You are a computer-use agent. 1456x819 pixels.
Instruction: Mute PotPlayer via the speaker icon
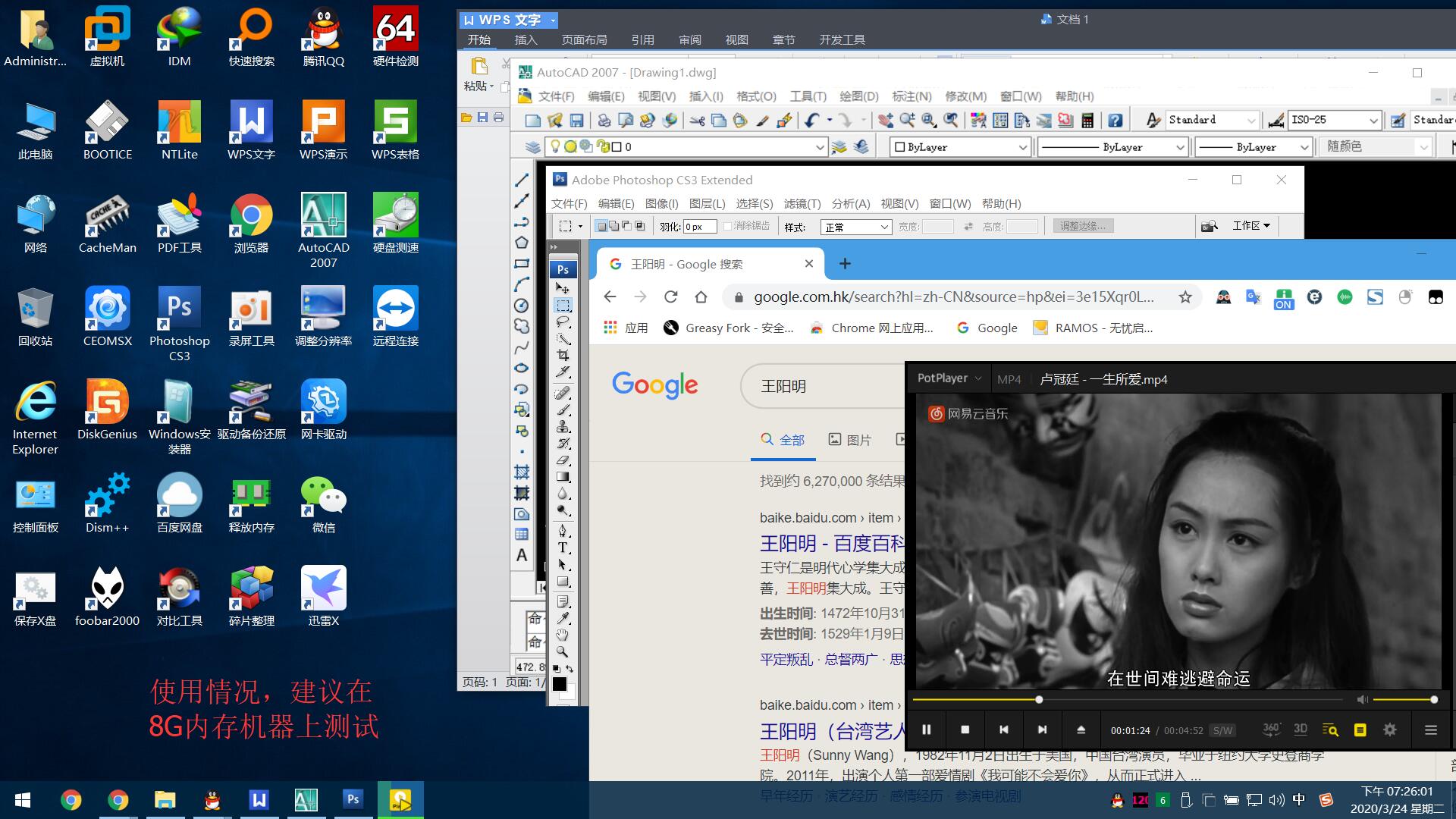click(1362, 699)
